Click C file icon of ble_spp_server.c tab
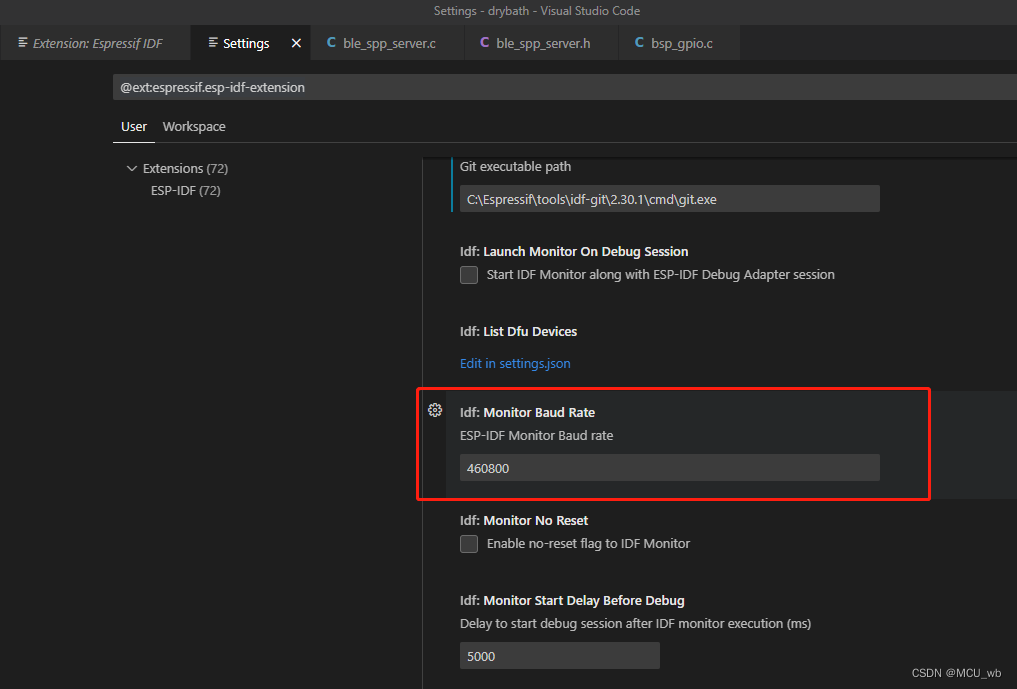The width and height of the screenshot is (1017, 689). (x=331, y=42)
